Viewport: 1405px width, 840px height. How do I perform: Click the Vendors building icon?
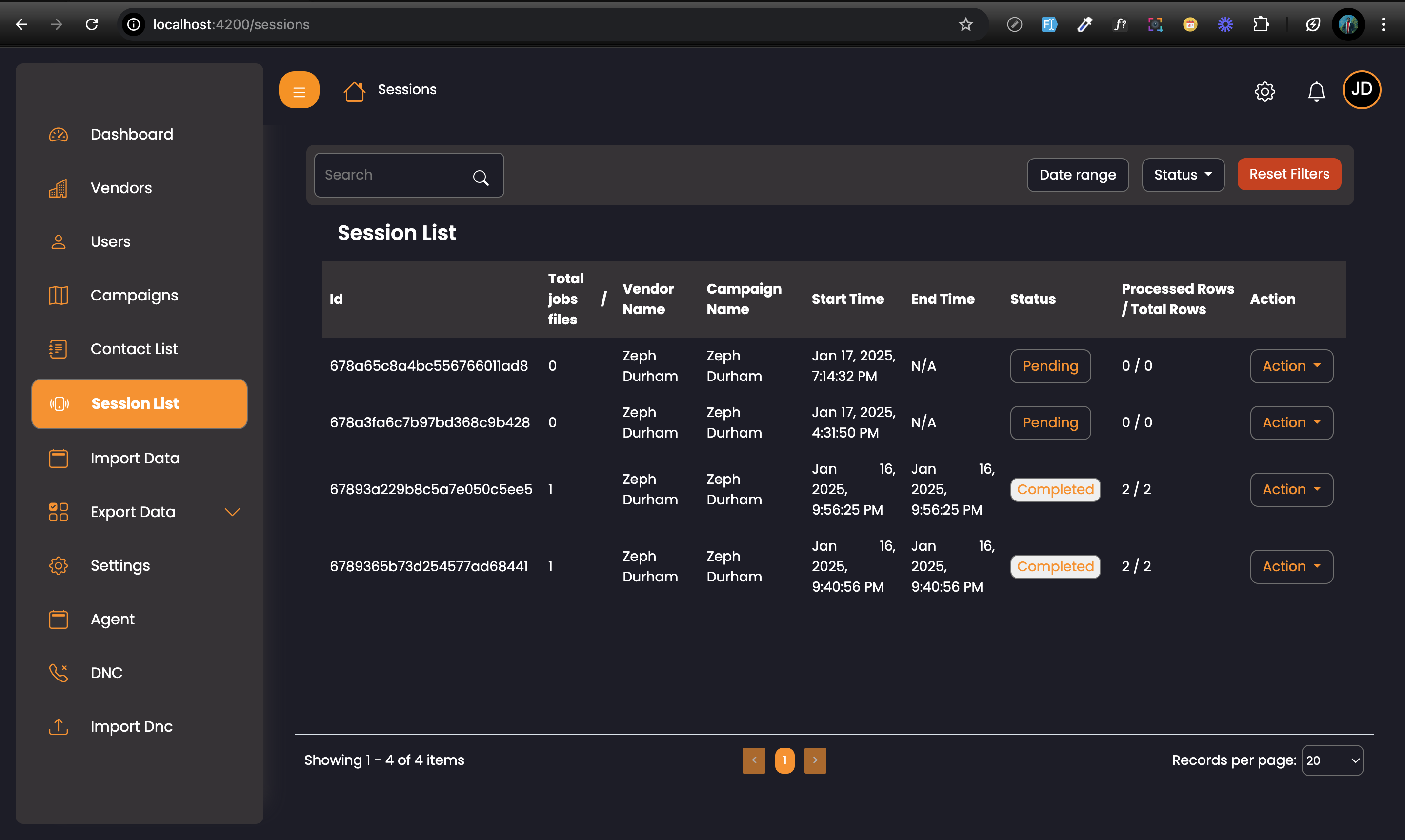(x=59, y=188)
